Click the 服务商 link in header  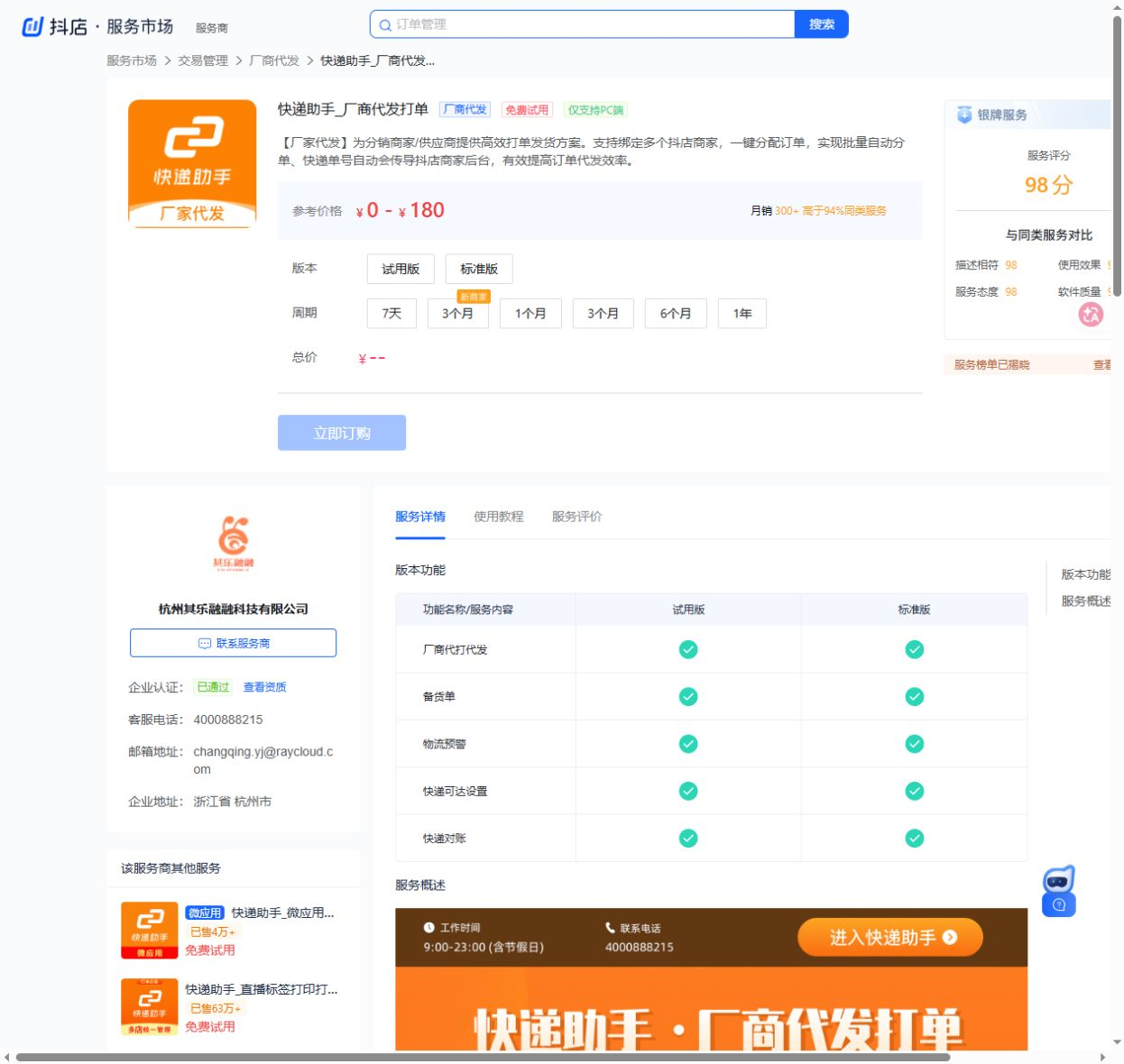pyautogui.click(x=212, y=28)
